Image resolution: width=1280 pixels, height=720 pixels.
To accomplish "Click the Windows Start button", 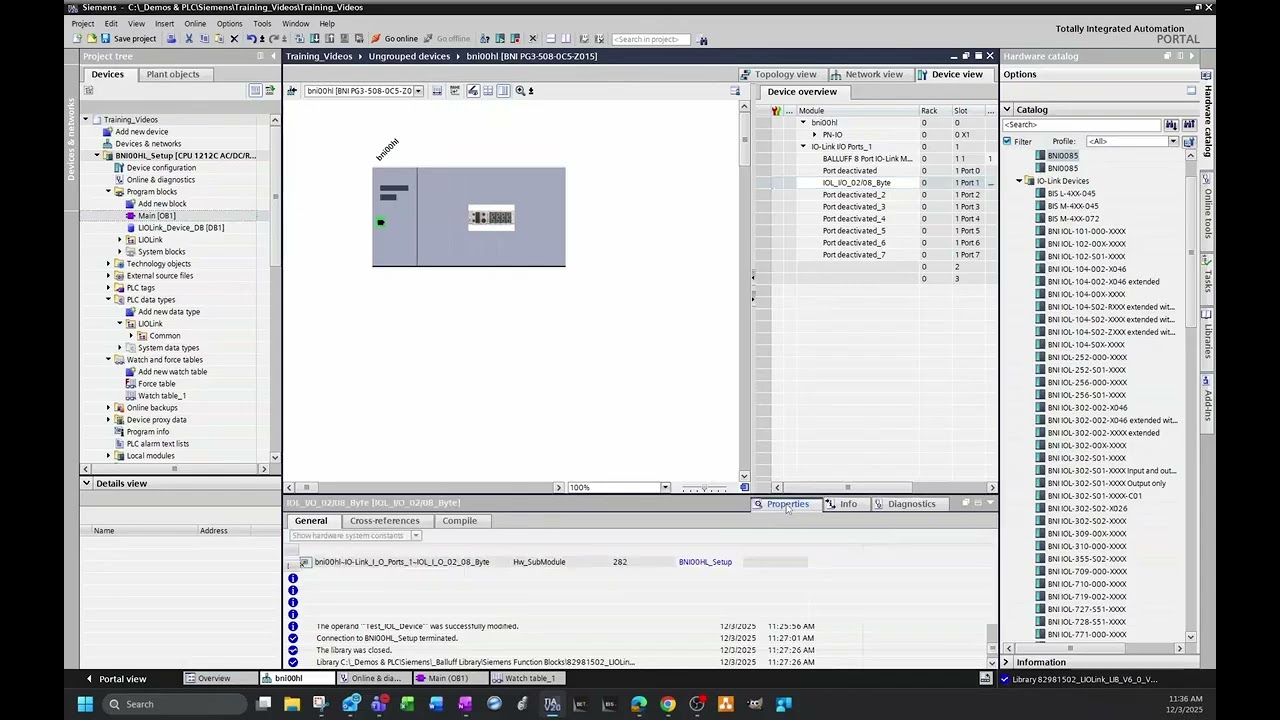I will 85,704.
